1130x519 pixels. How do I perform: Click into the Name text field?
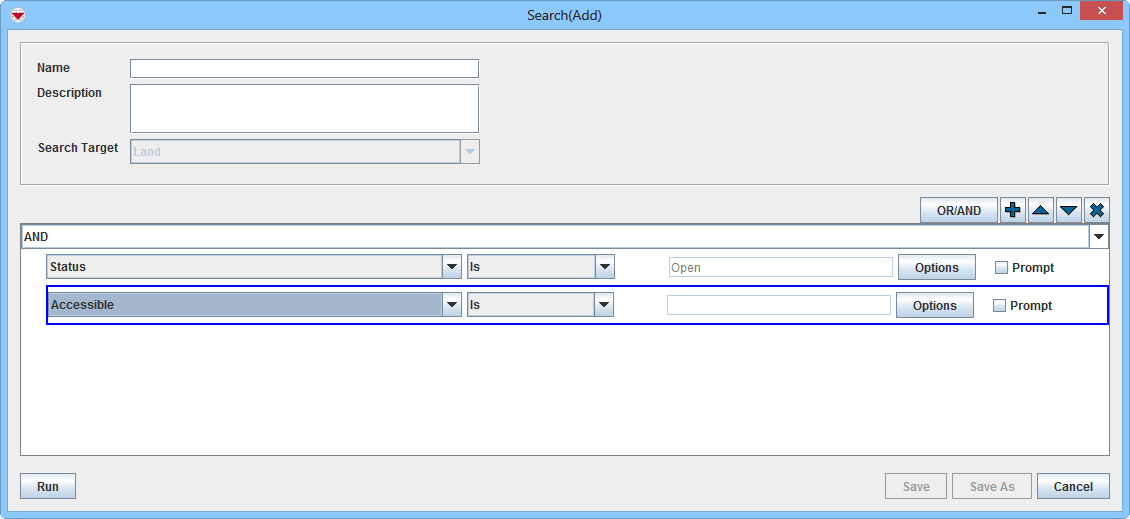[304, 69]
